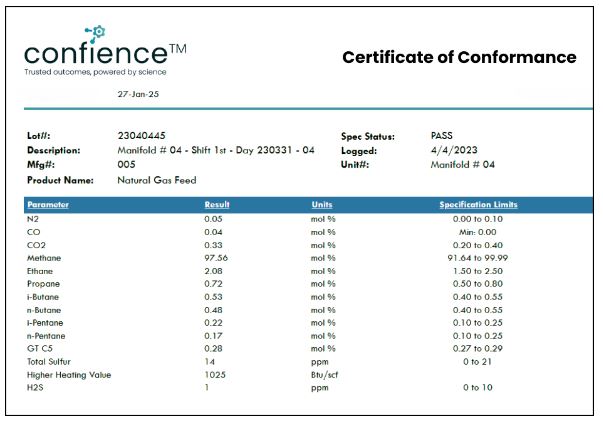Select the Methane parameter row label

(43, 256)
